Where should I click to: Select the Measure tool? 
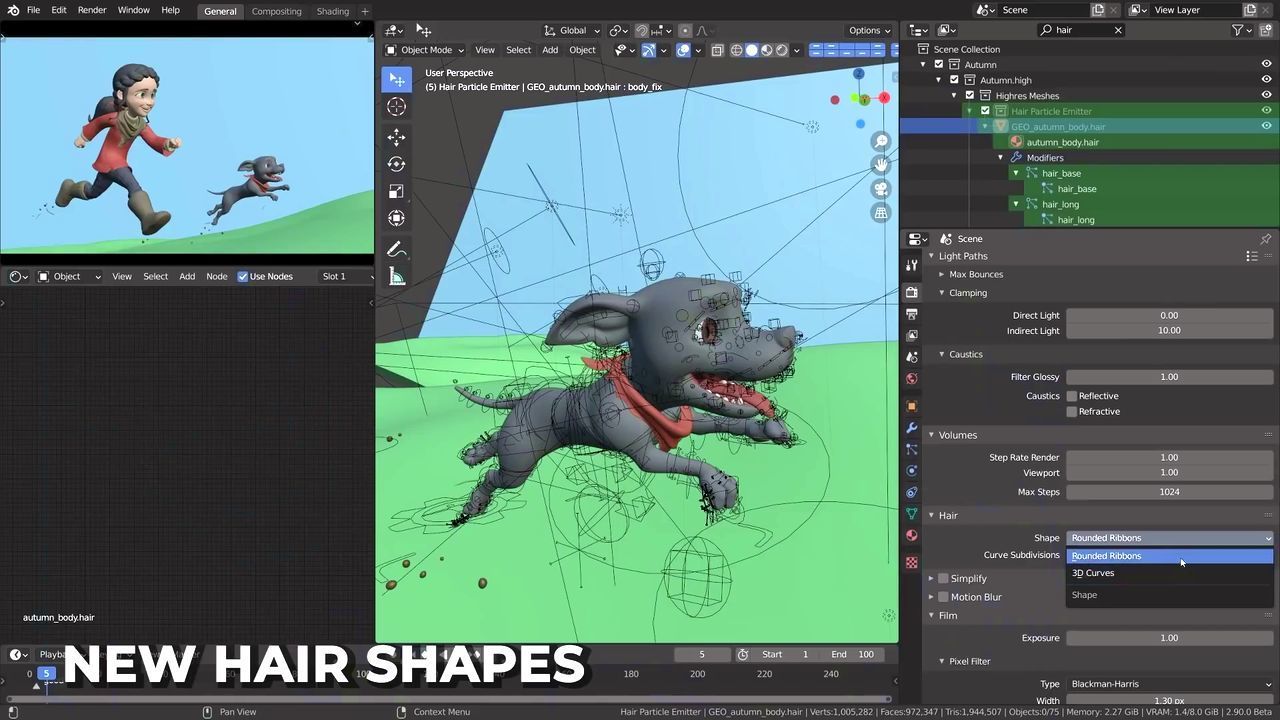(x=396, y=277)
